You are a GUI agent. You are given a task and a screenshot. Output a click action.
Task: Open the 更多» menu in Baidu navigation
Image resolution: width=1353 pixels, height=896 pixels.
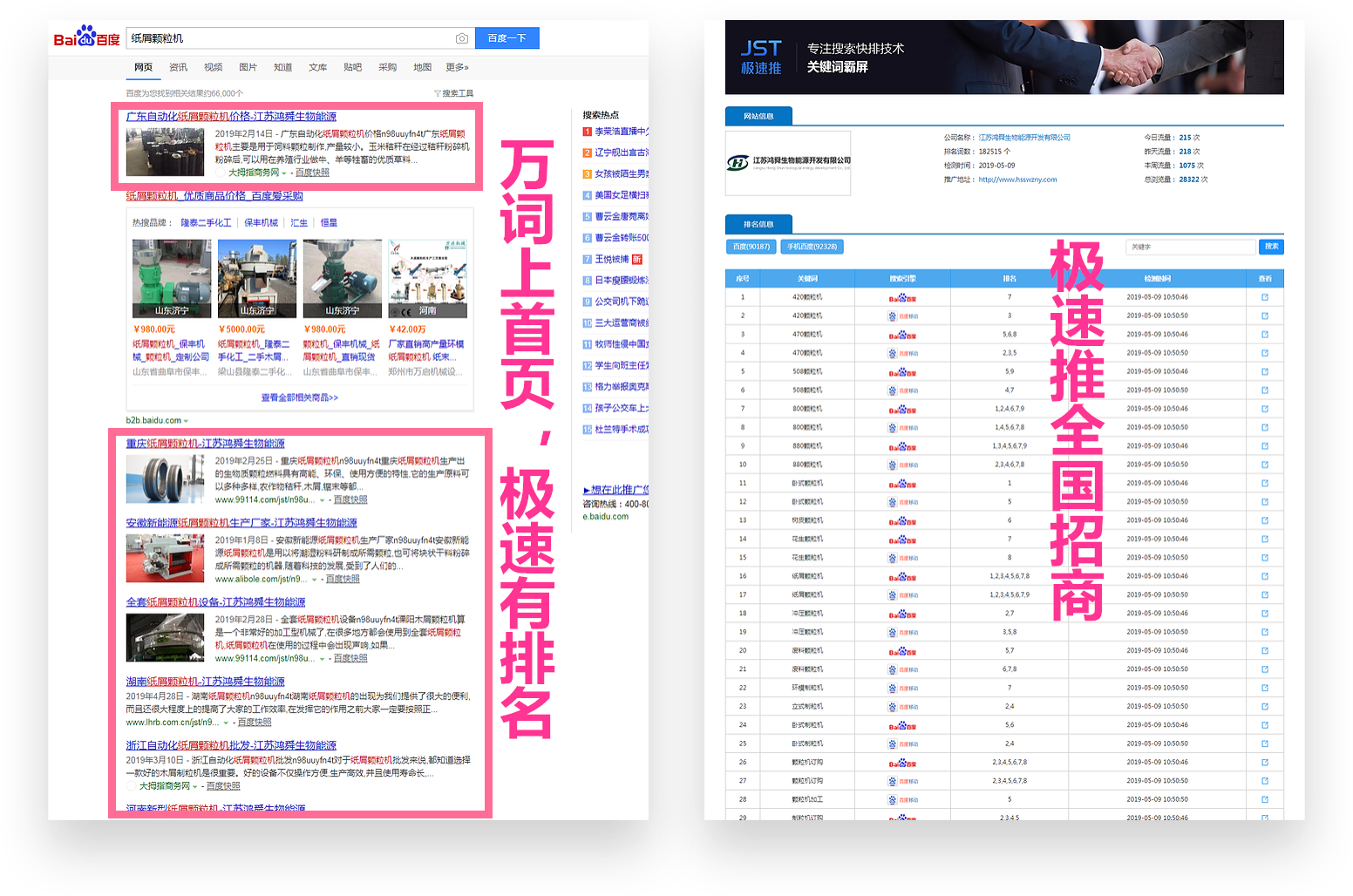pyautogui.click(x=457, y=67)
